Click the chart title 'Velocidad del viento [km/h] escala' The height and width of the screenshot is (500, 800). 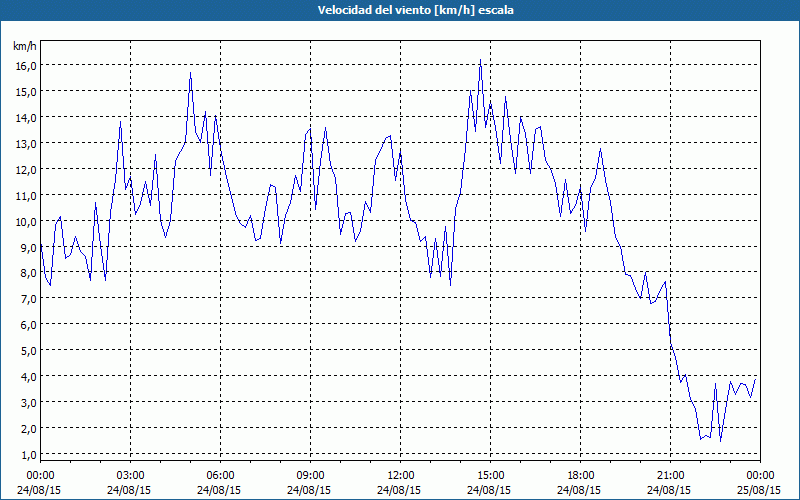[x=415, y=10]
